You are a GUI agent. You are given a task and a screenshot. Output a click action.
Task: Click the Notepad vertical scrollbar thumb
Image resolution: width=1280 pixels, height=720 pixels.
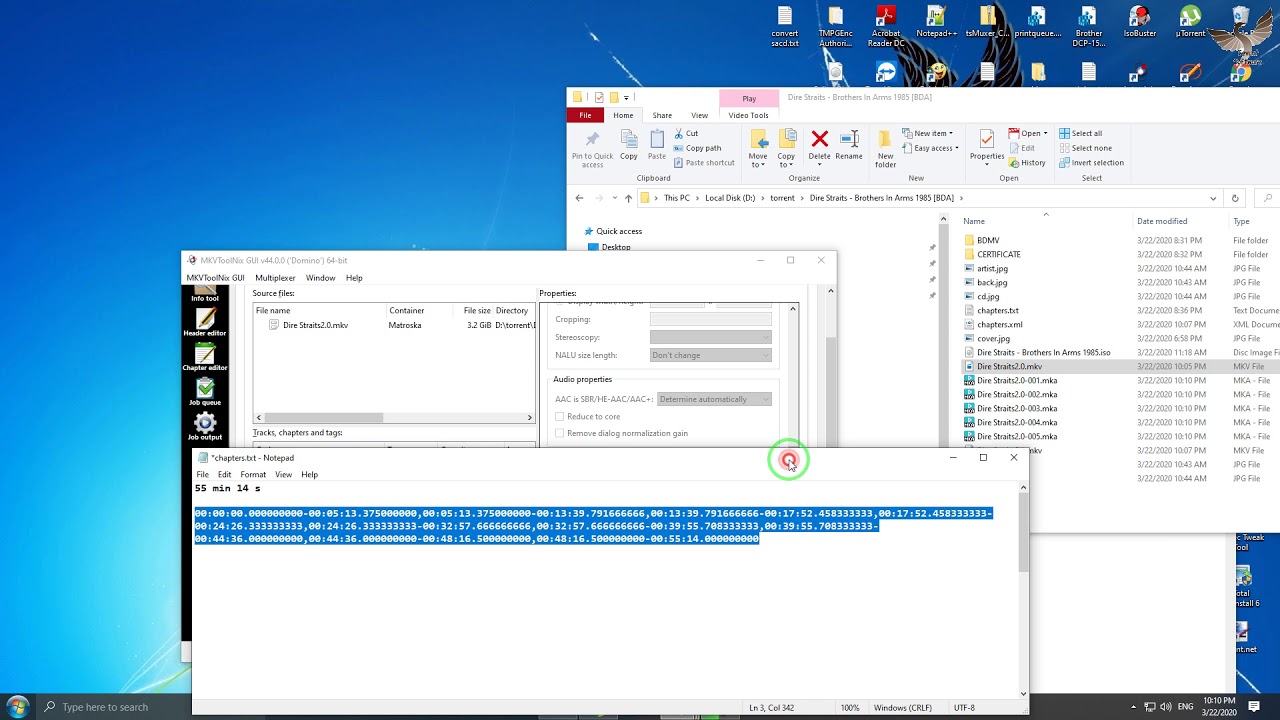tap(1023, 533)
